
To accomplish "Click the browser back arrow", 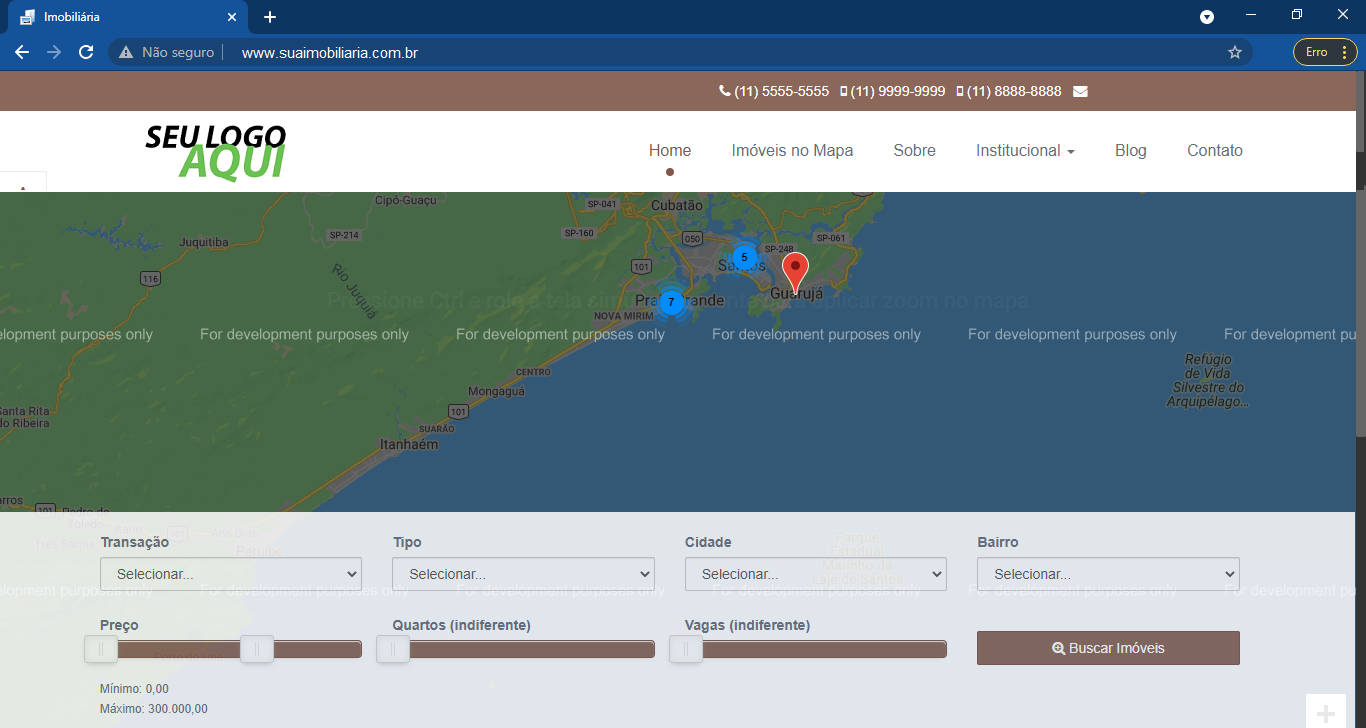I will [x=22, y=52].
